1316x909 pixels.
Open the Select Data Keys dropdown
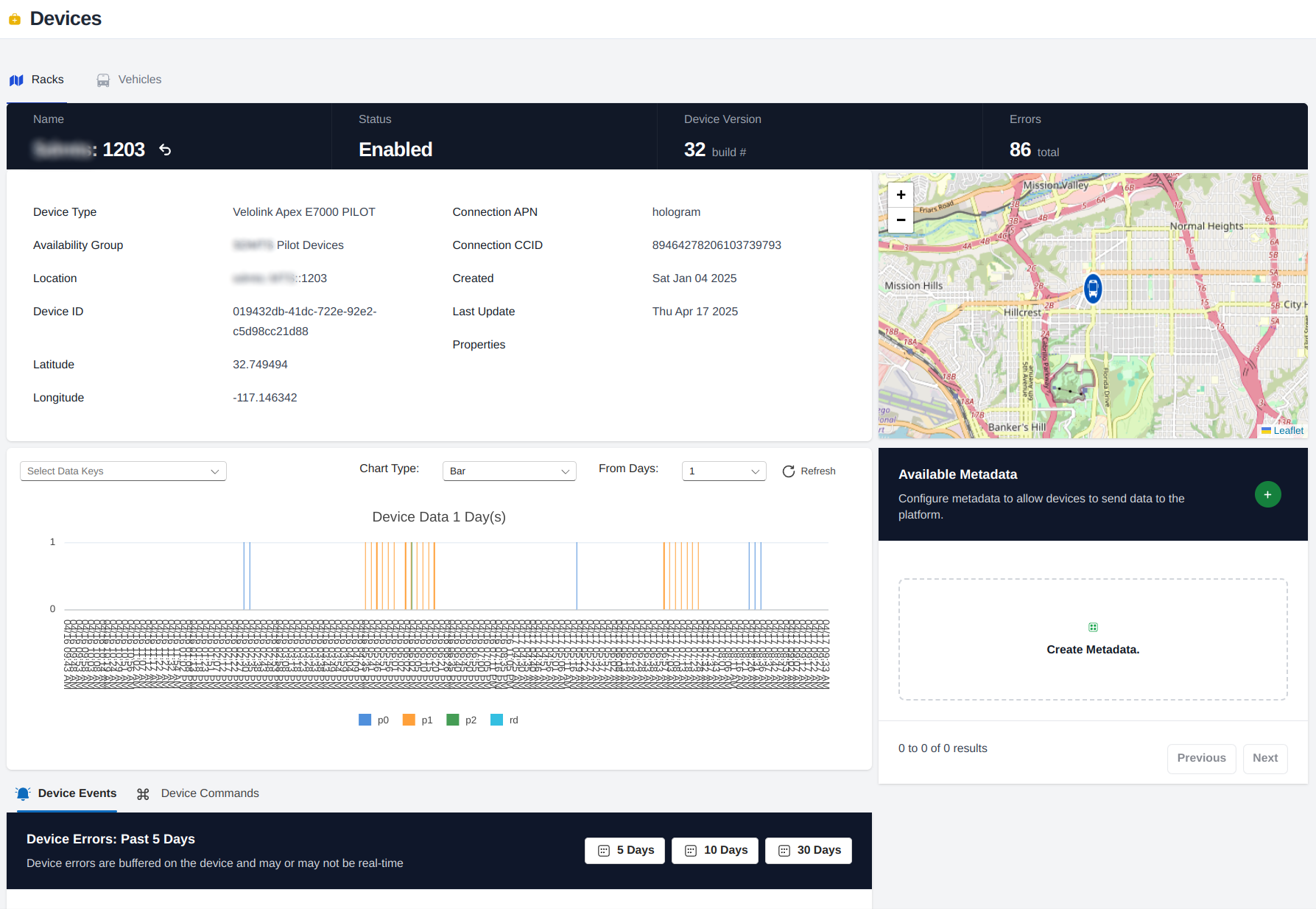[x=122, y=471]
